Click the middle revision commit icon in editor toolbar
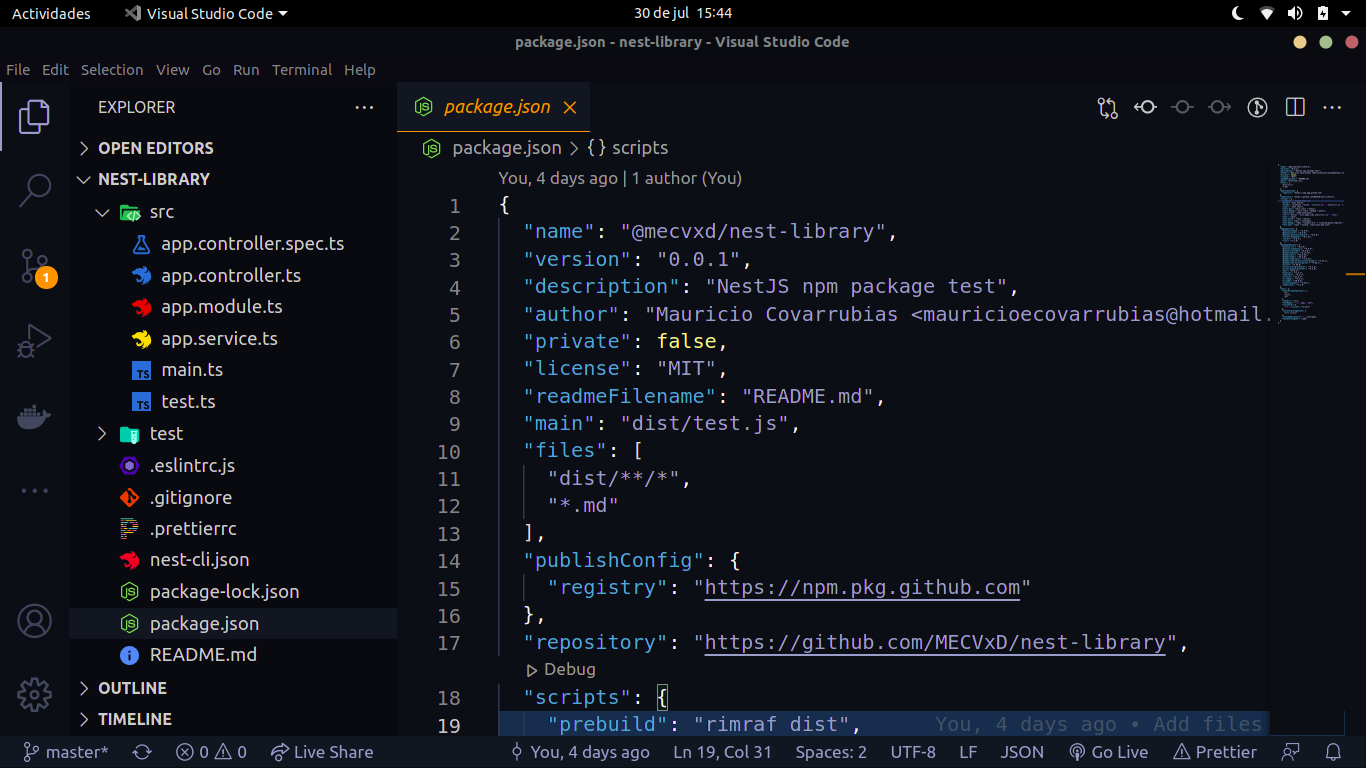Viewport: 1366px width, 768px height. coord(1183,107)
